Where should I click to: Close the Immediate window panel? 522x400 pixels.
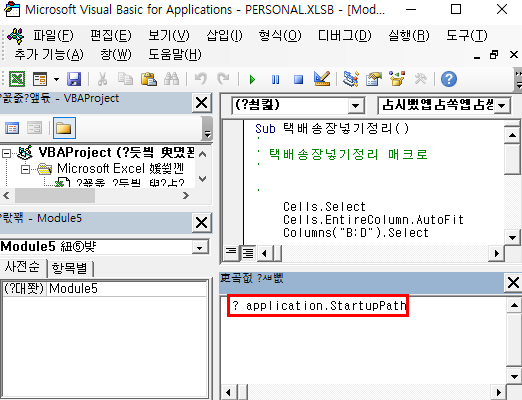click(x=513, y=283)
